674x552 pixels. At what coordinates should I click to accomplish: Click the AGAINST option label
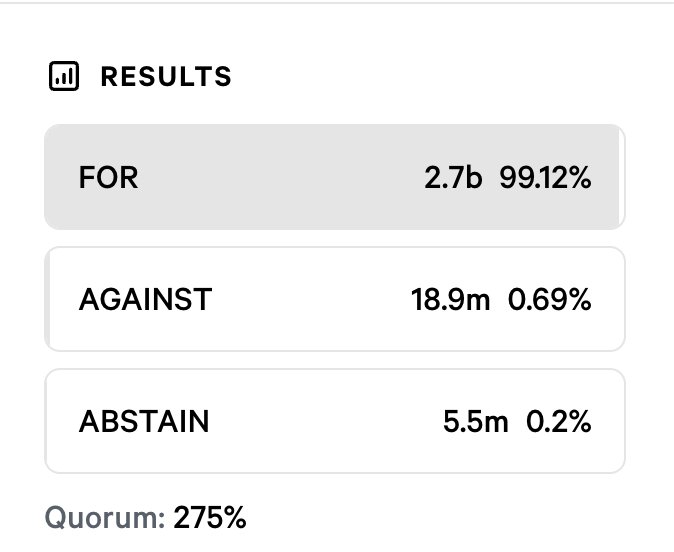pyautogui.click(x=145, y=299)
